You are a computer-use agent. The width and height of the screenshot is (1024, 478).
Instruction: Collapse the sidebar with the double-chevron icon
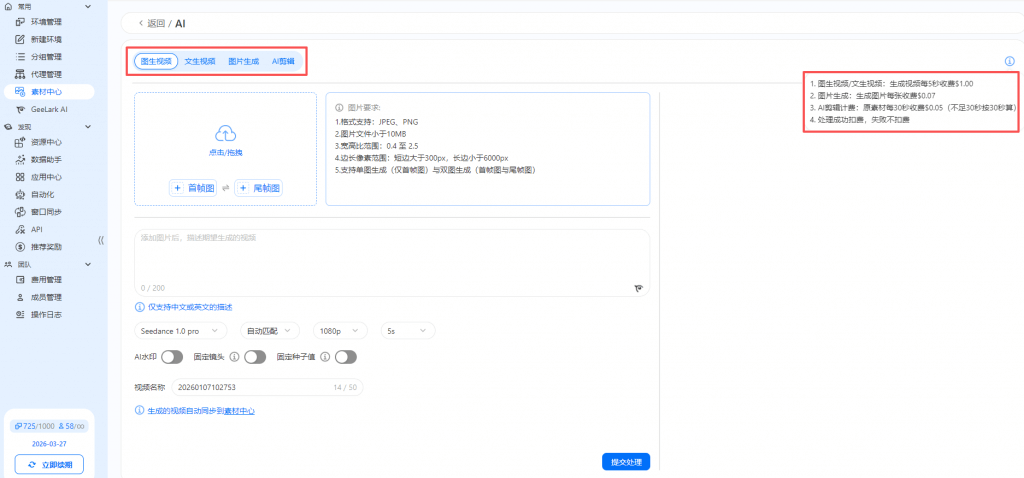pyautogui.click(x=100, y=240)
